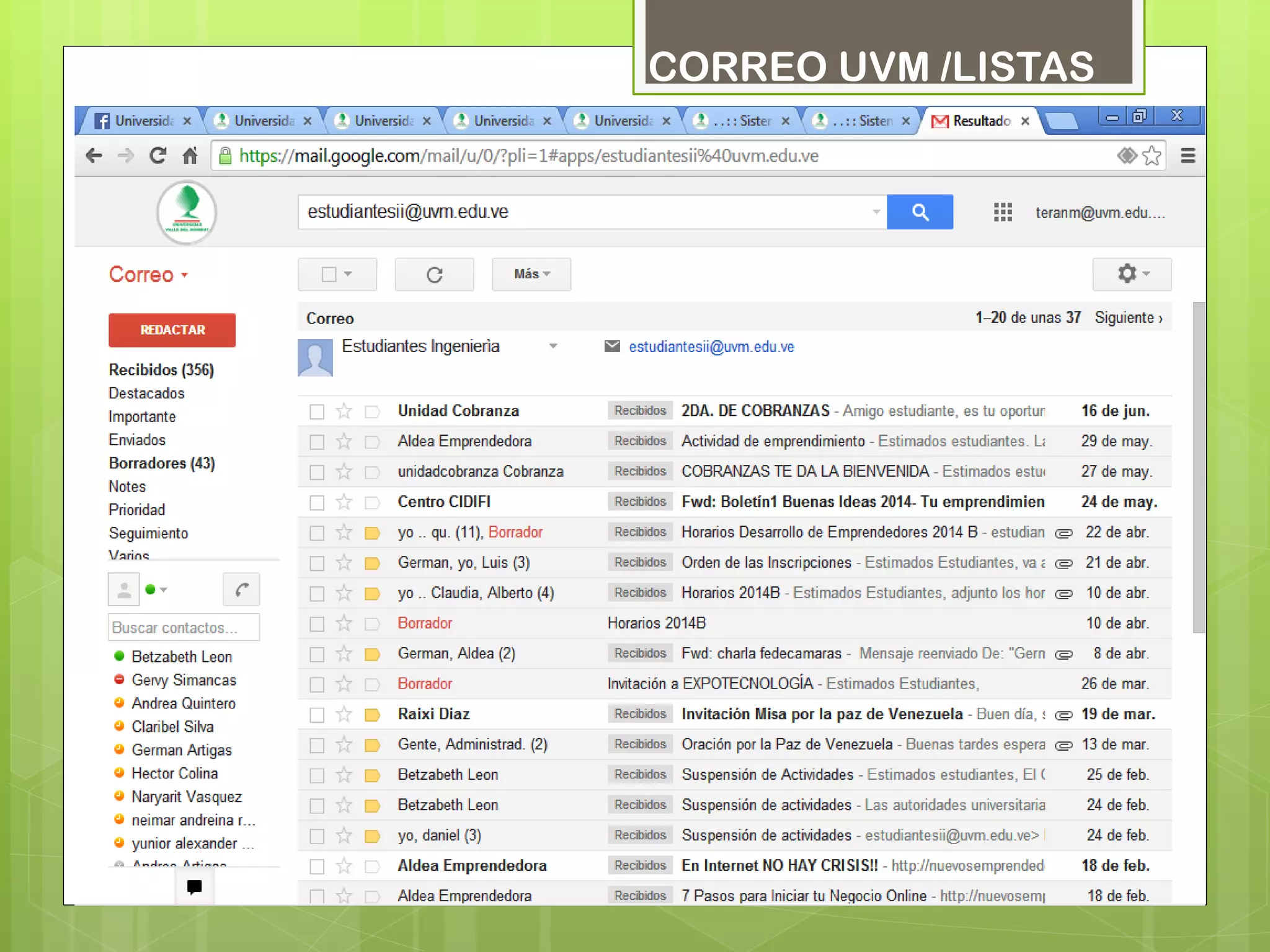Check the Centro CIDIFI message box
This screenshot has width=1270, height=952.
pyautogui.click(x=317, y=503)
